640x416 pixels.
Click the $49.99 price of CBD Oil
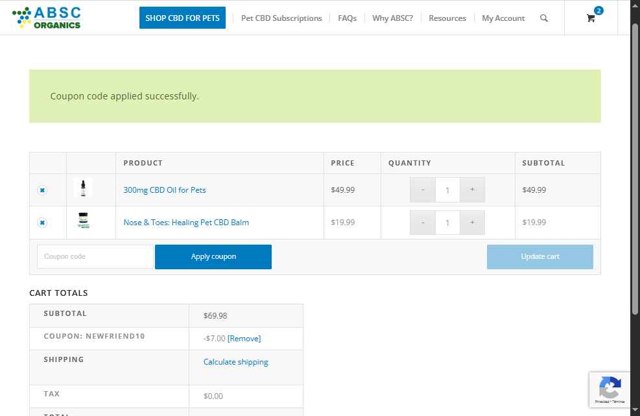[342, 190]
